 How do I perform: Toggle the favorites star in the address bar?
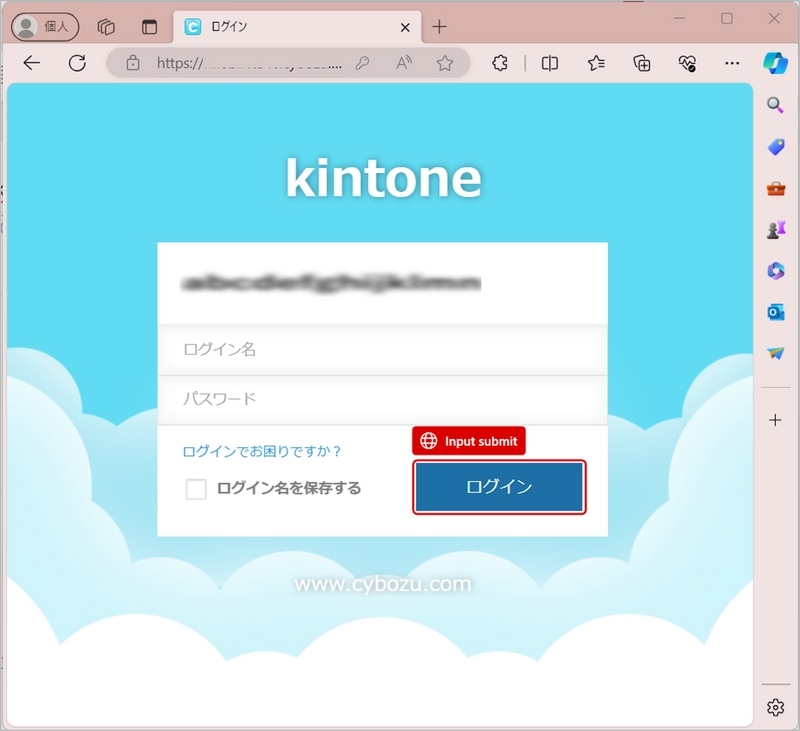tap(446, 63)
